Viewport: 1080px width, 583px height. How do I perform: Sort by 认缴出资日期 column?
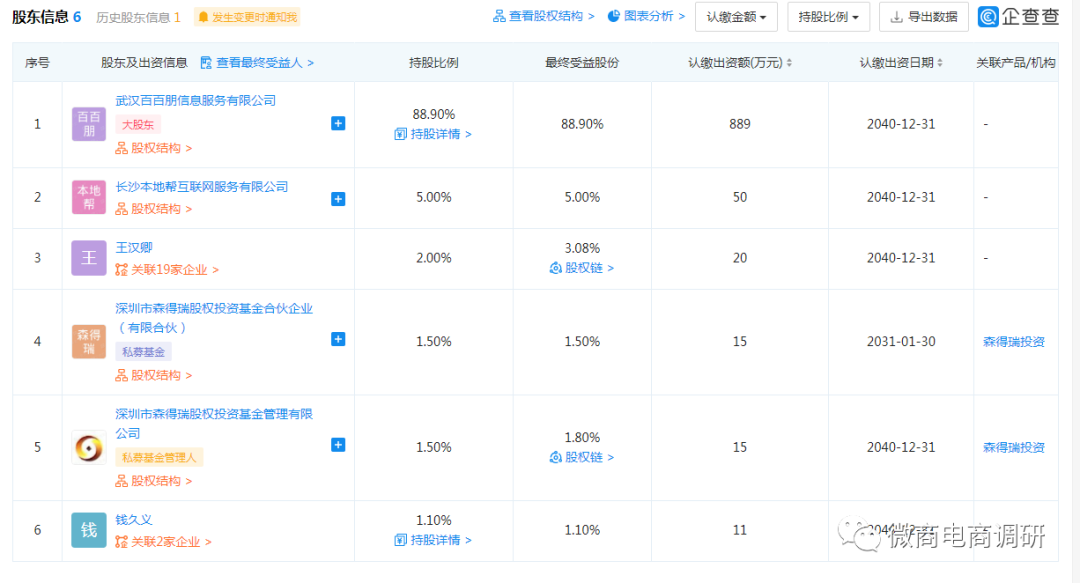[901, 63]
